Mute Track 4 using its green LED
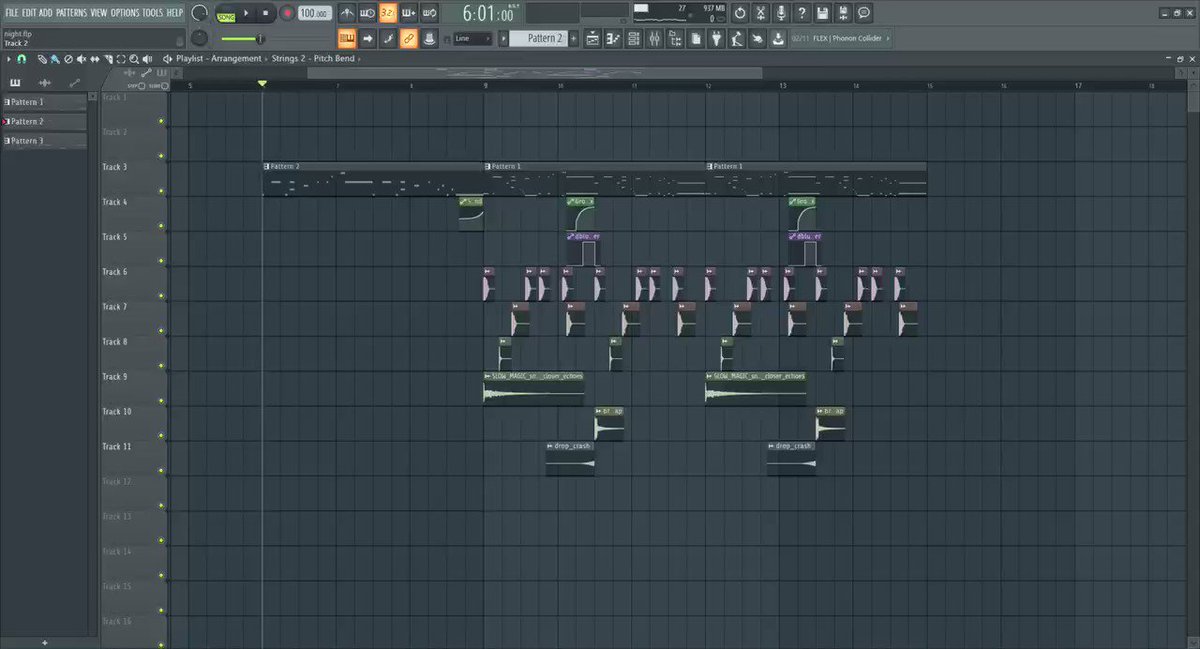Viewport: 1200px width, 649px height. (160, 226)
